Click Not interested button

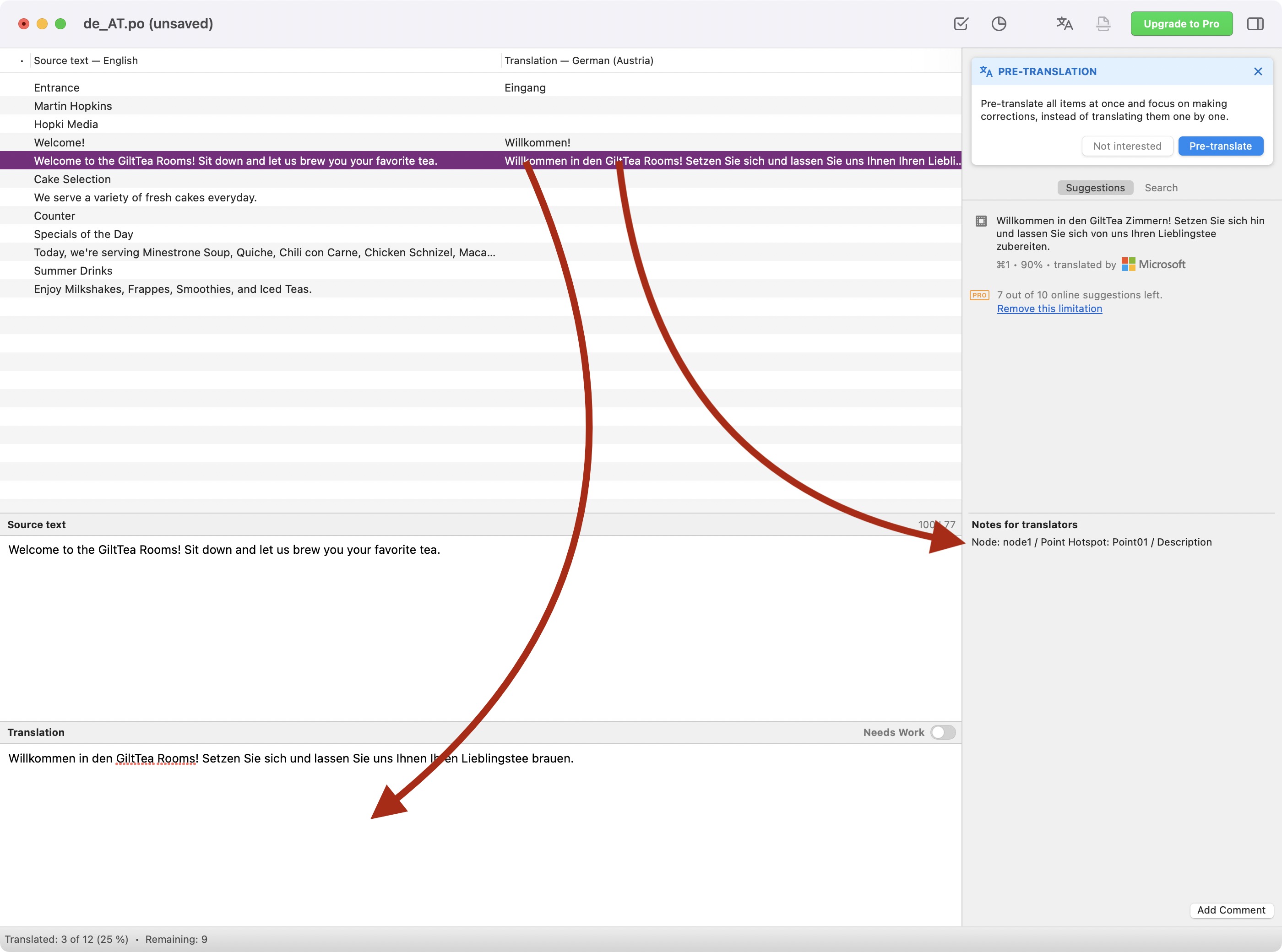pos(1127,146)
